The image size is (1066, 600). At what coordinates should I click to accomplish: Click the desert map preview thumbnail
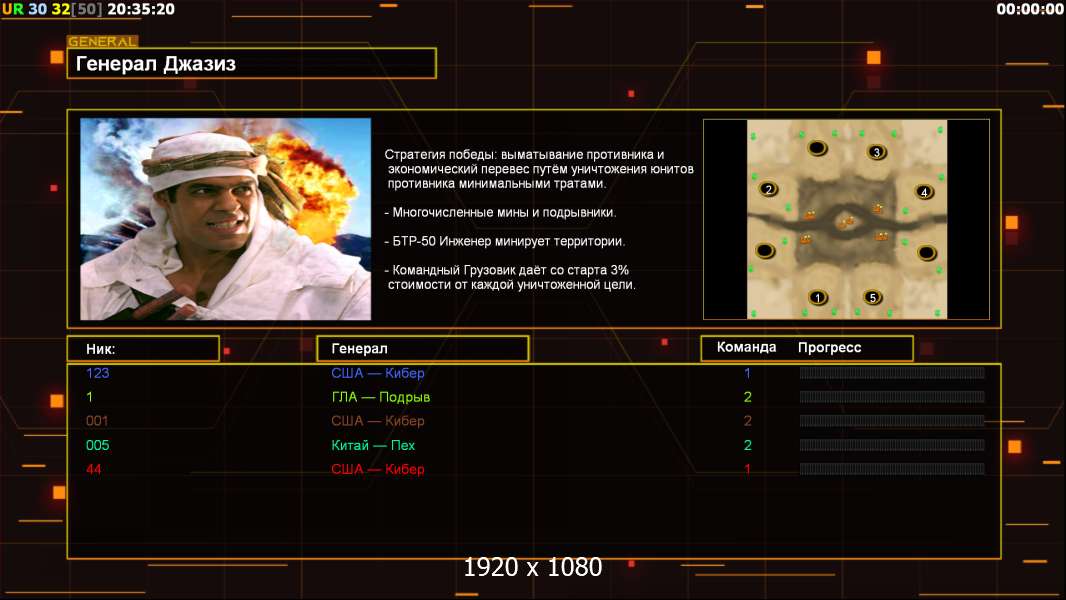click(846, 219)
